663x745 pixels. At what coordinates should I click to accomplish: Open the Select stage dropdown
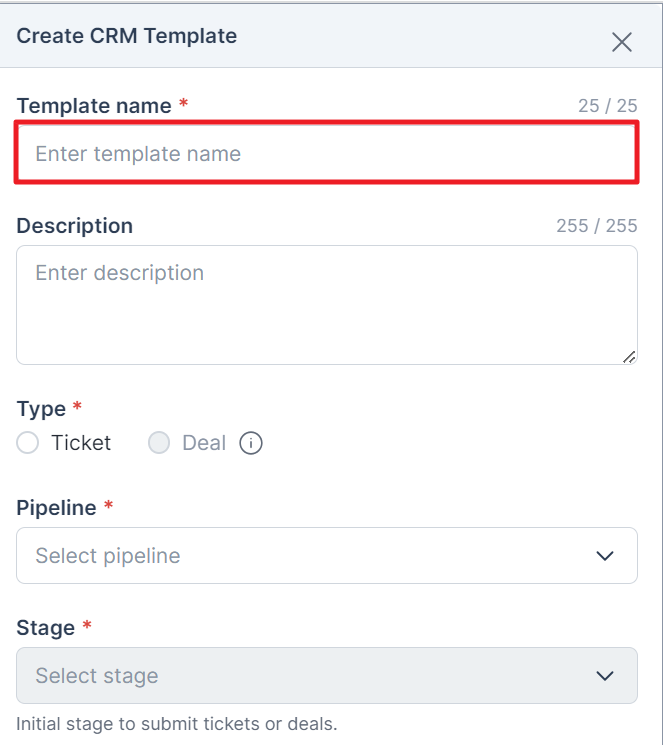click(x=327, y=675)
